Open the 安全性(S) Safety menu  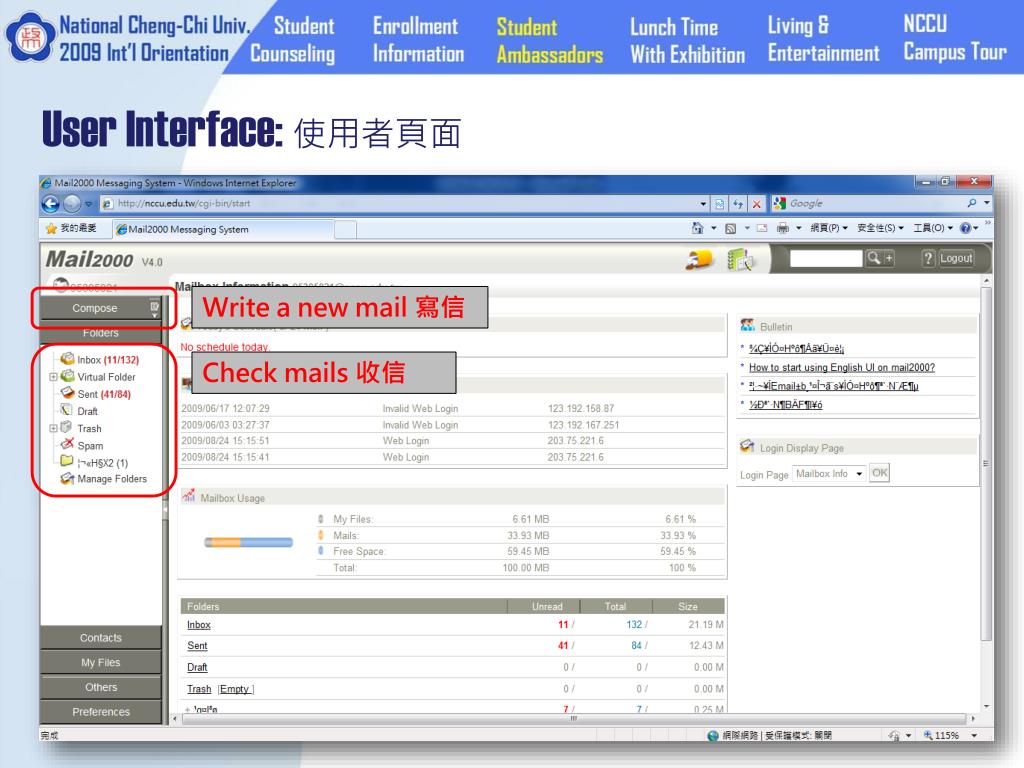[880, 228]
